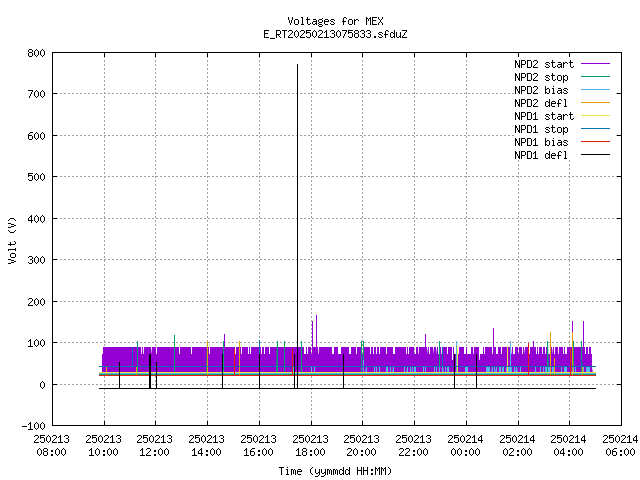
Task: Click the 'NPD1 stop' legend label
Action: click(541, 129)
